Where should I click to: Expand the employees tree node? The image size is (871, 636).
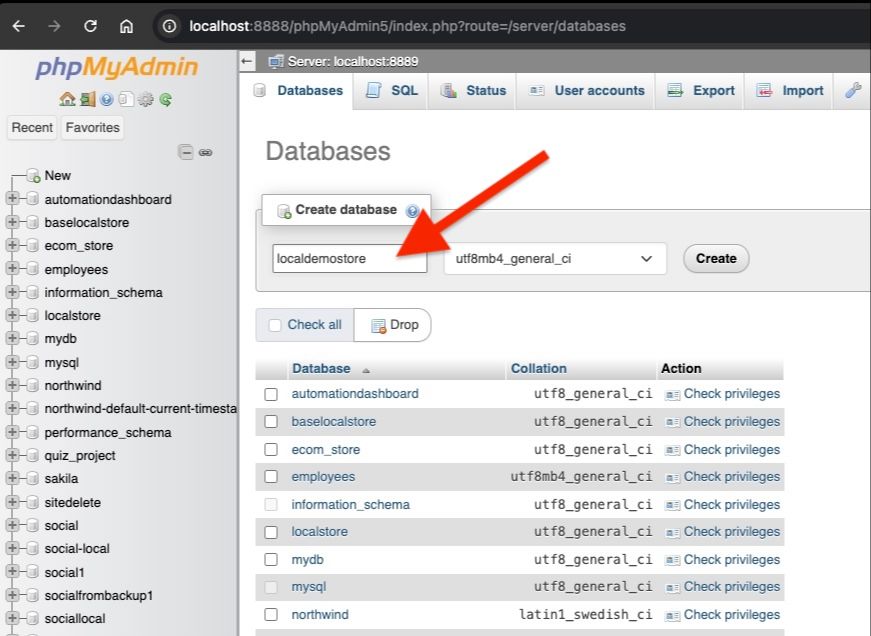(x=12, y=268)
